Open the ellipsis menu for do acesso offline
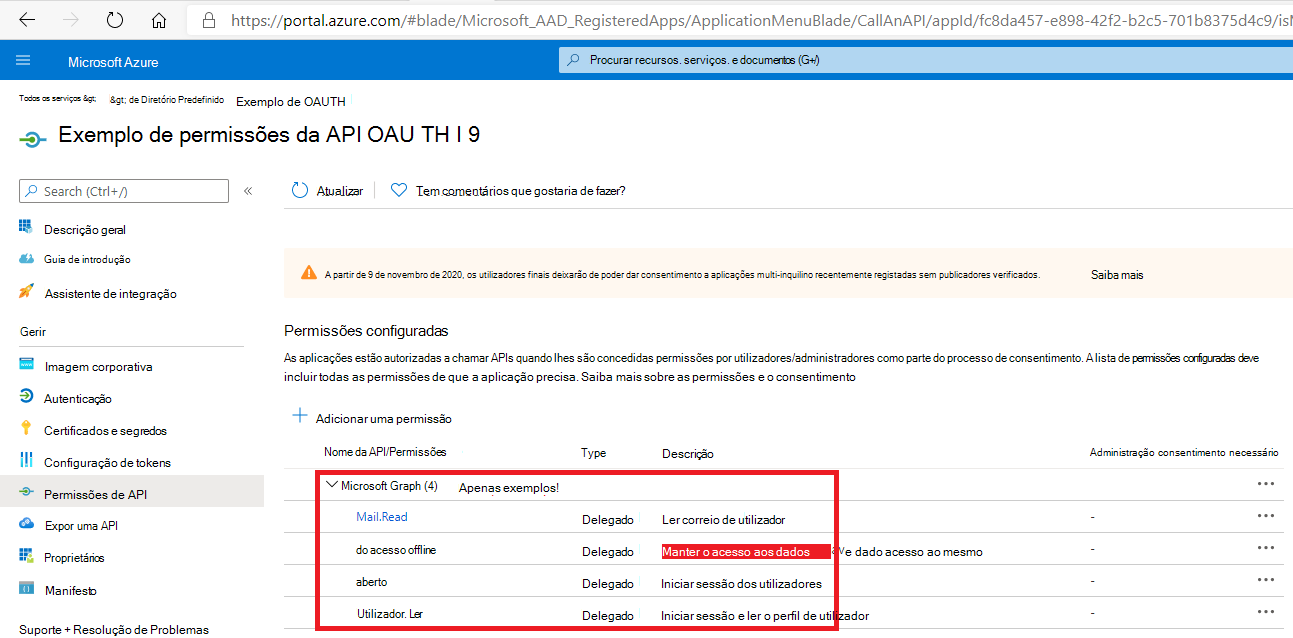Viewport: 1293px width, 638px height. click(1266, 548)
